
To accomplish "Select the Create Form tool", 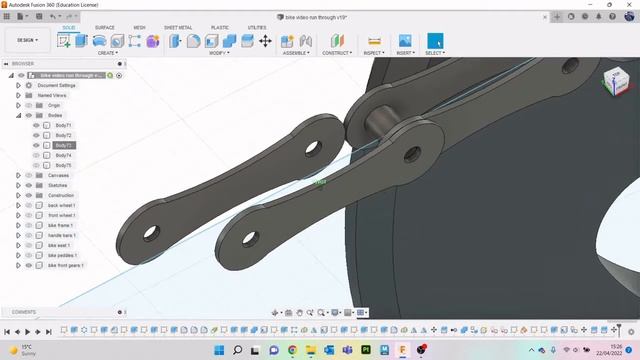I will [x=153, y=41].
